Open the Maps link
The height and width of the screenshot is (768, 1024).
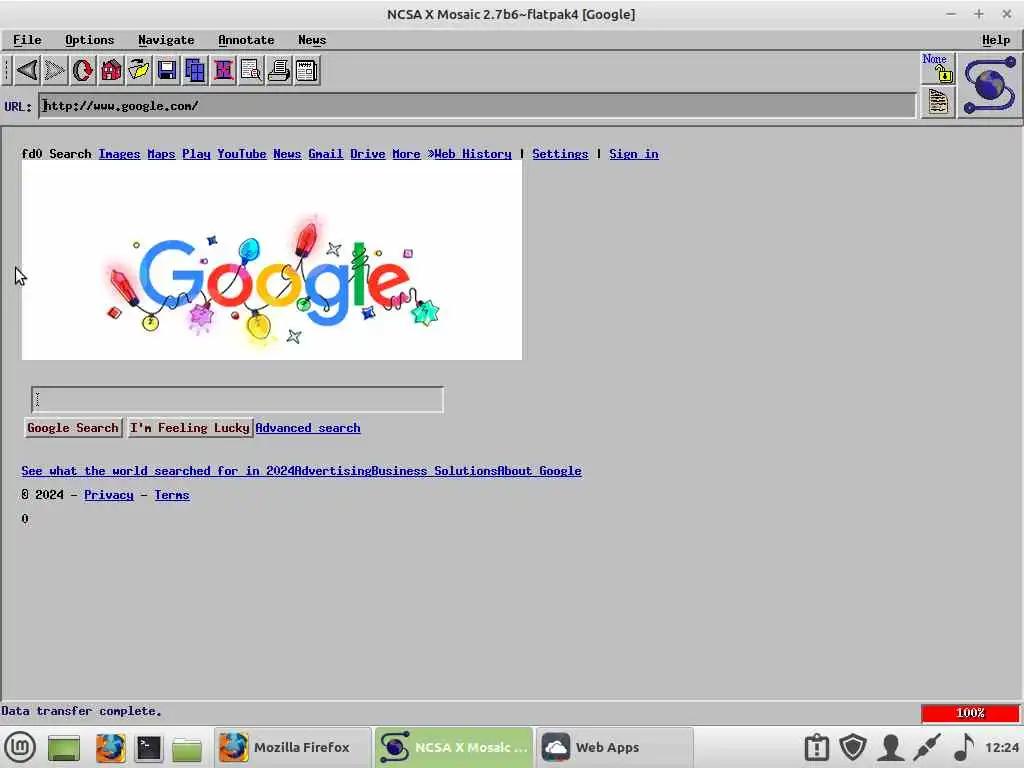[x=161, y=154]
